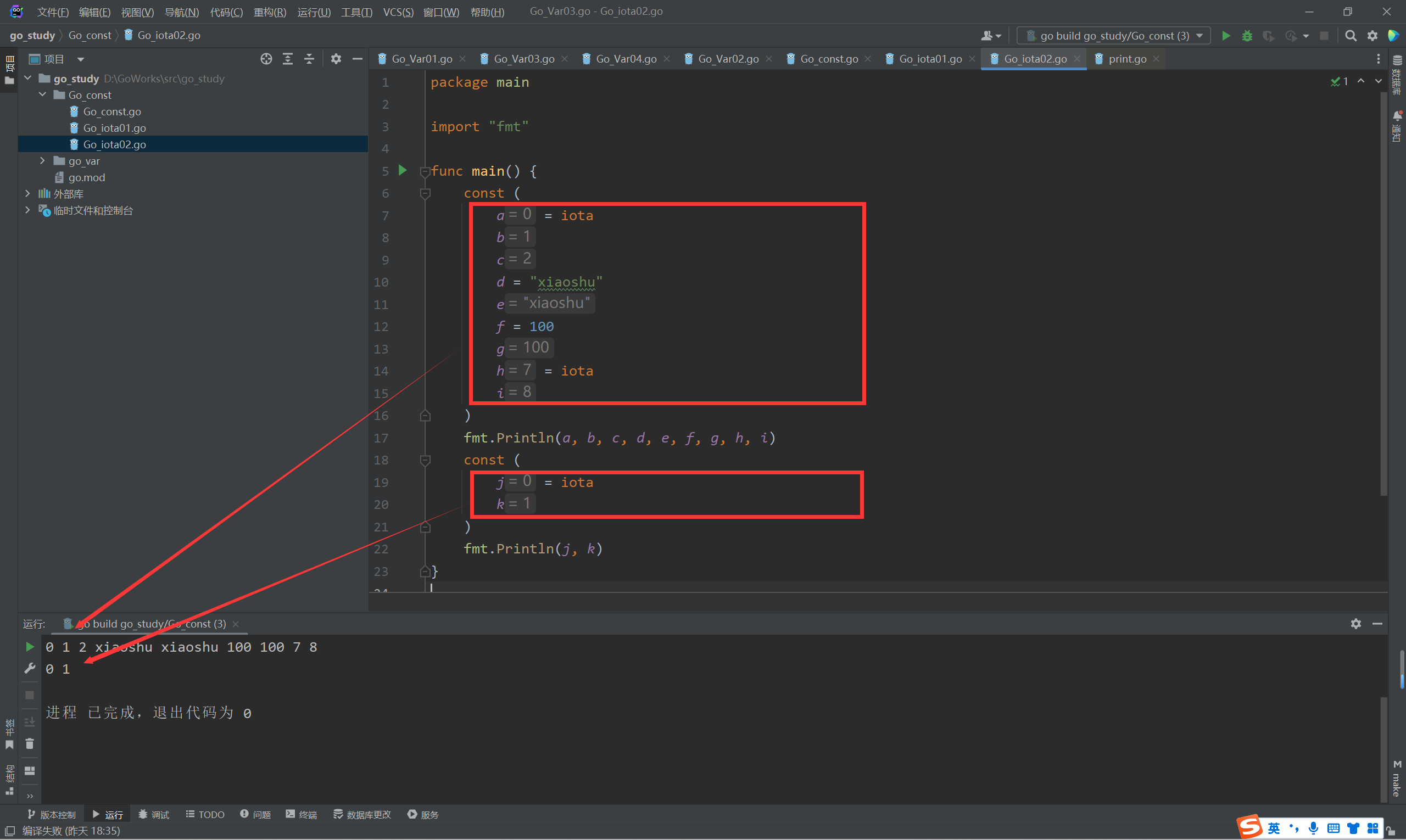Switch to the Go_Var01.go tab

[x=421, y=59]
